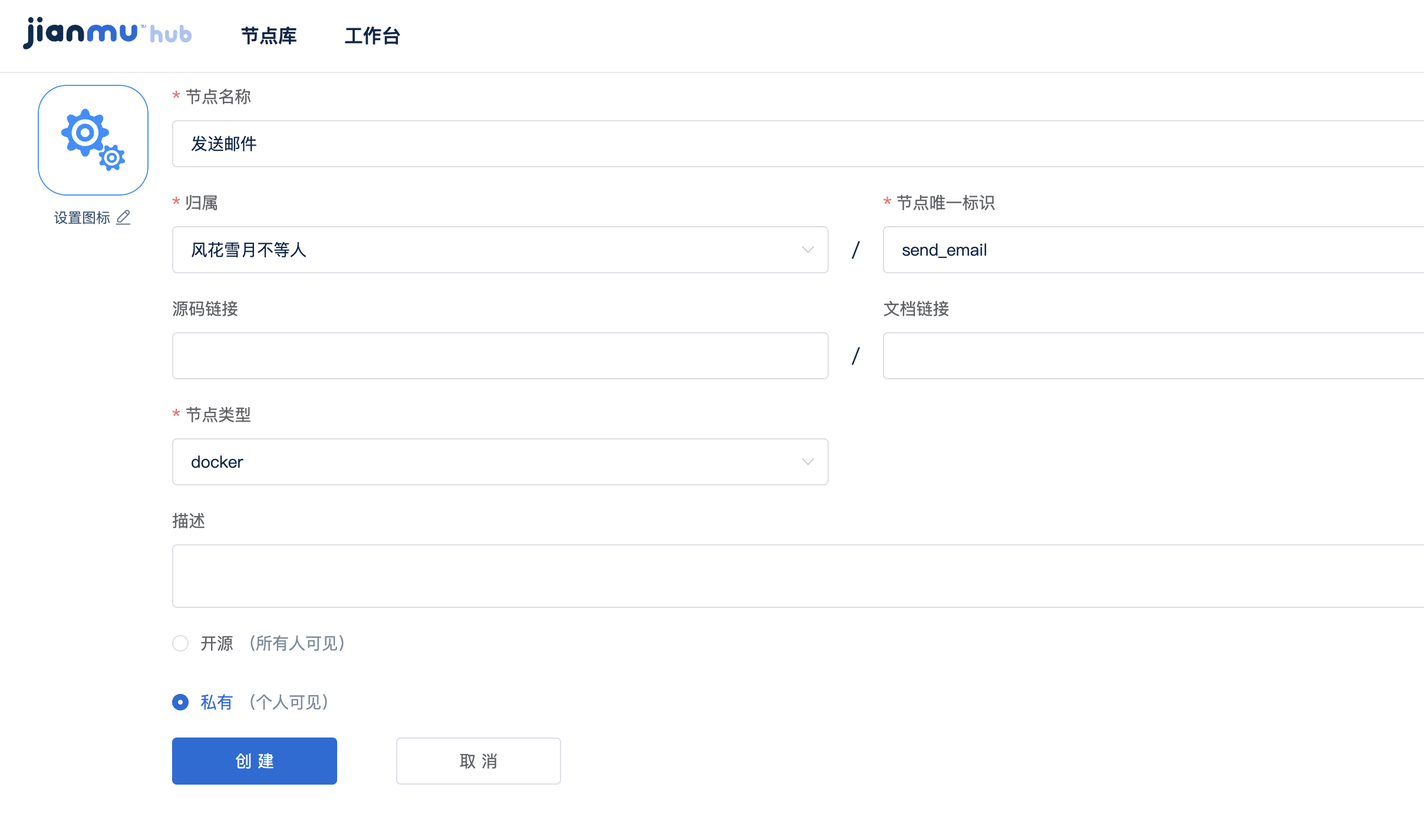Expand the 节点类型 docker dropdown arrow

pyautogui.click(x=808, y=462)
